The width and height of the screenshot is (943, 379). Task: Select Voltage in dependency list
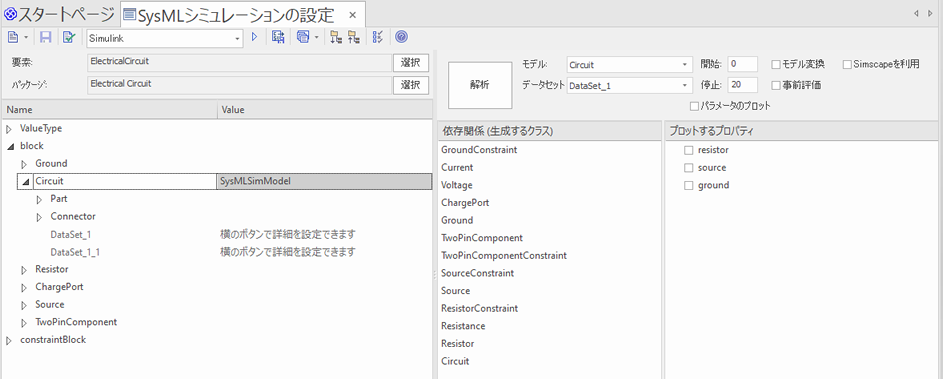point(456,185)
